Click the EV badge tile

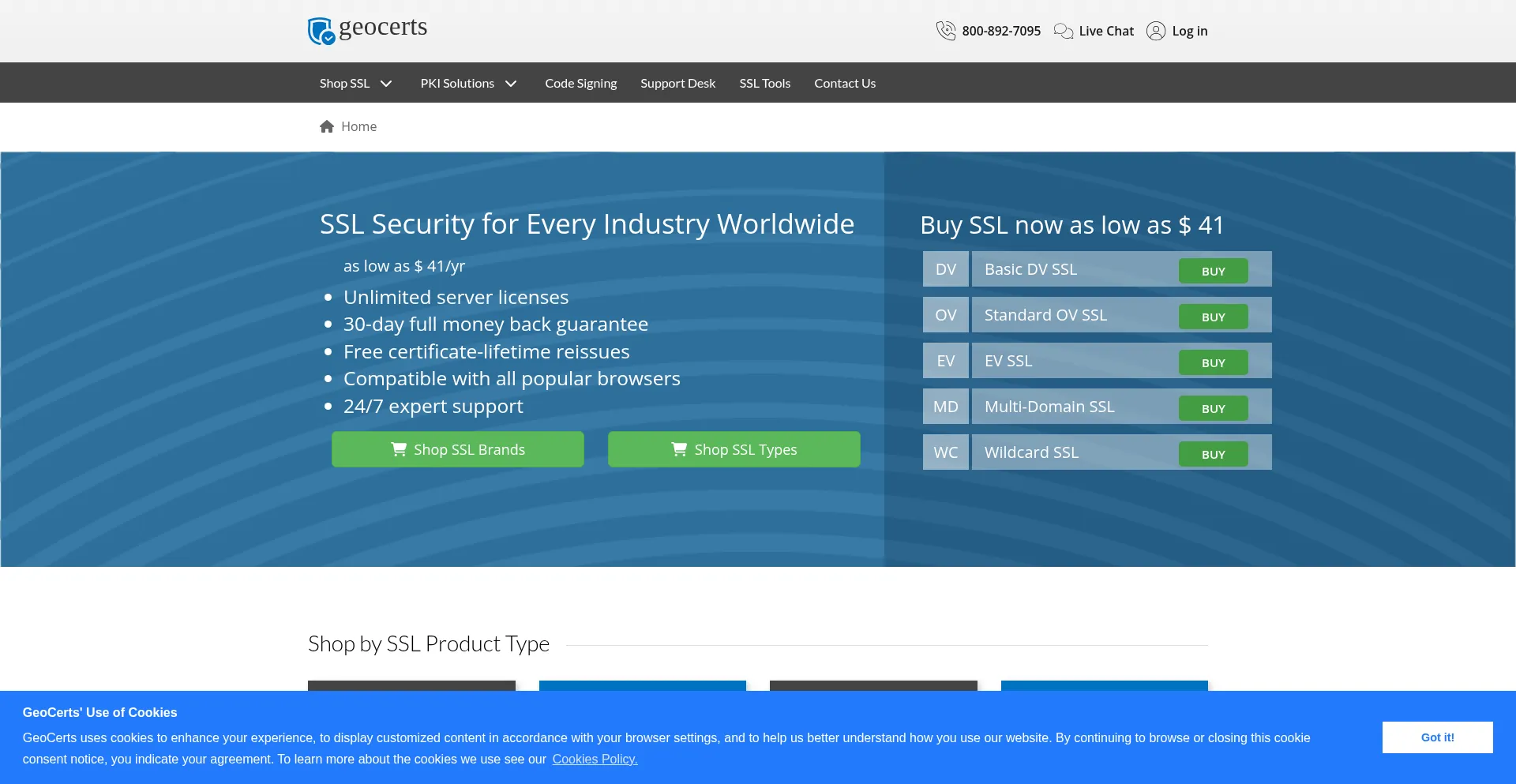point(946,361)
